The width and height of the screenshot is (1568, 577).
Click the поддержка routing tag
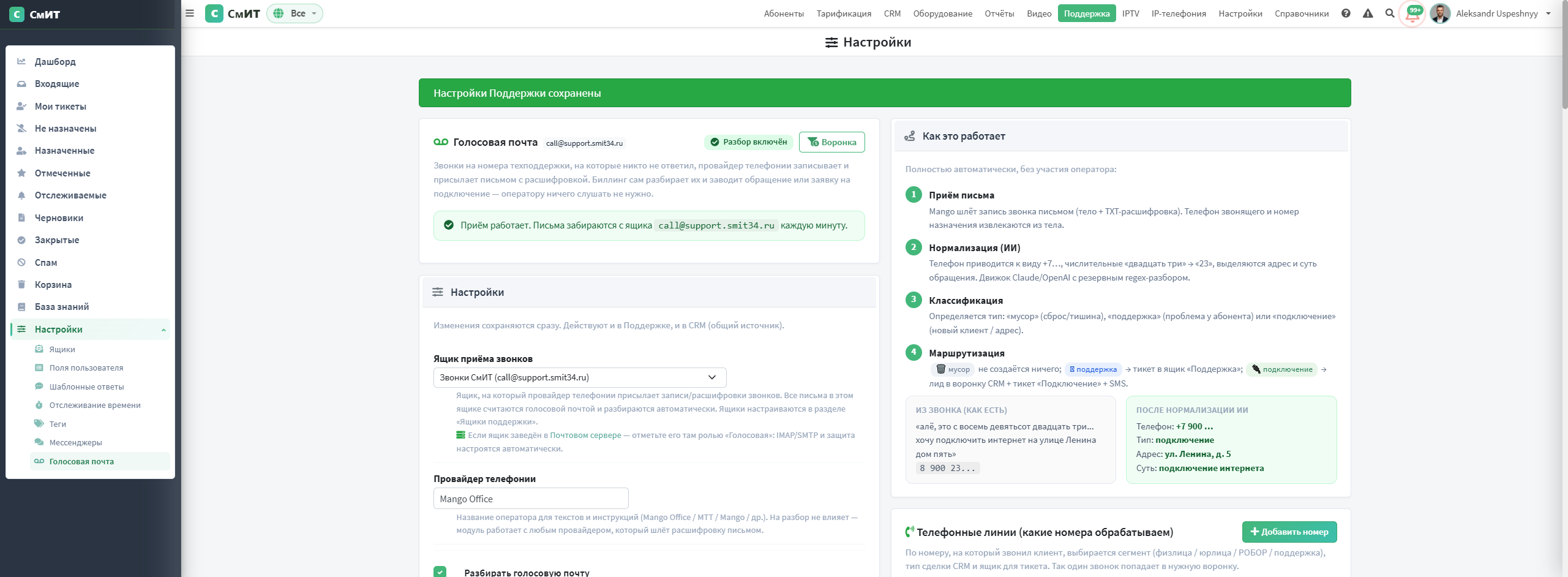(1093, 369)
